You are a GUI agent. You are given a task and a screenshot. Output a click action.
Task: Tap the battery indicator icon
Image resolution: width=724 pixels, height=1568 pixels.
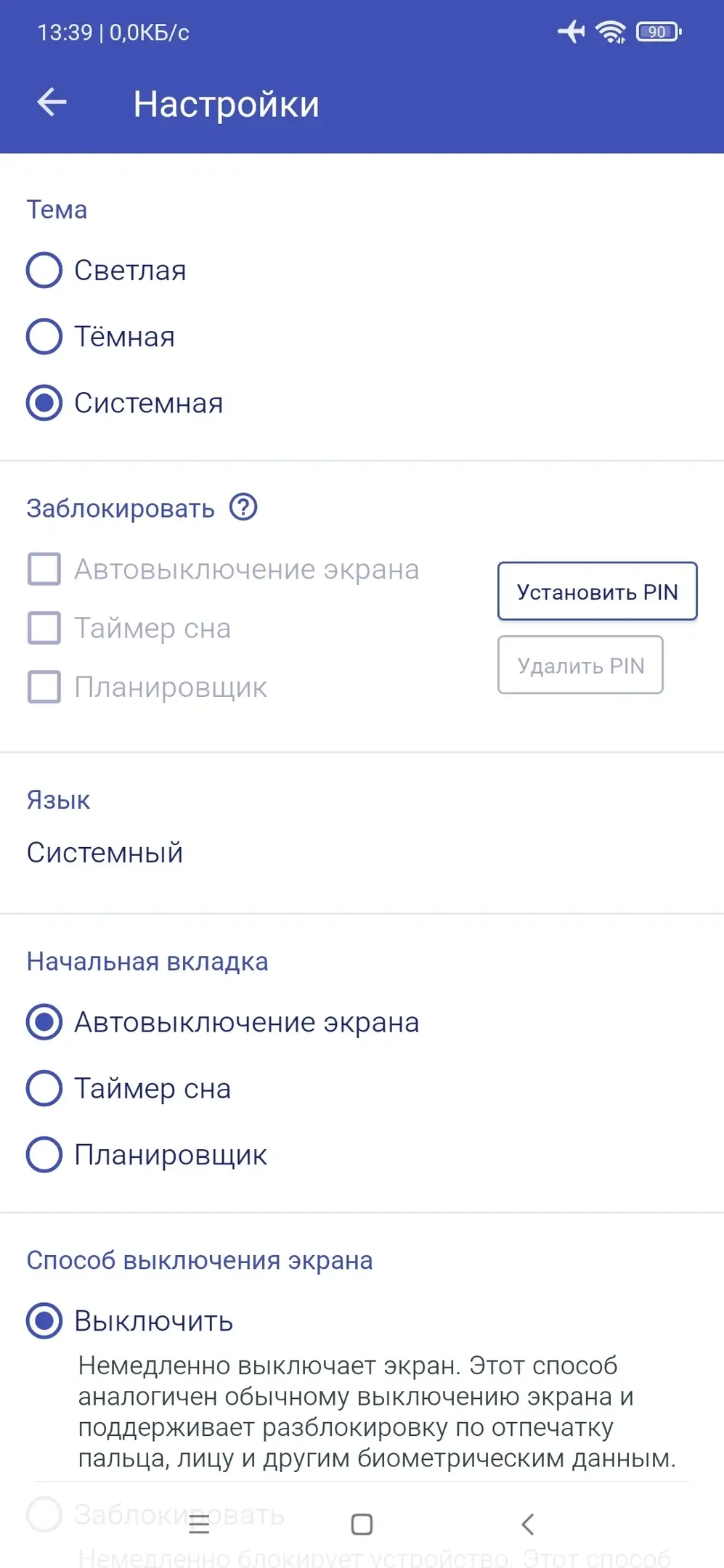[x=658, y=32]
